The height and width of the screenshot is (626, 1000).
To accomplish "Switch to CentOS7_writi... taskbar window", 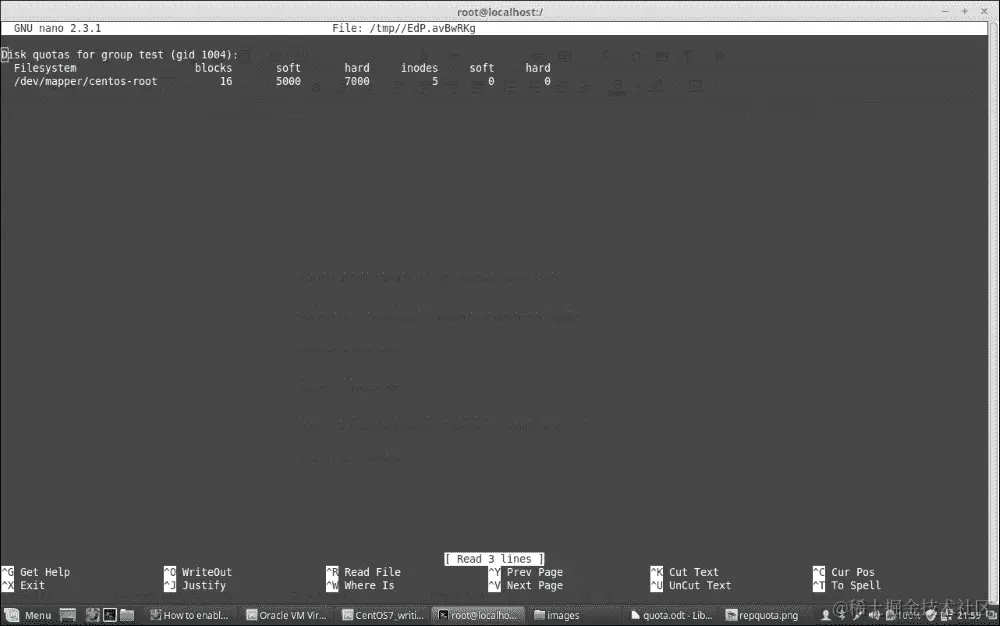I will (383, 615).
